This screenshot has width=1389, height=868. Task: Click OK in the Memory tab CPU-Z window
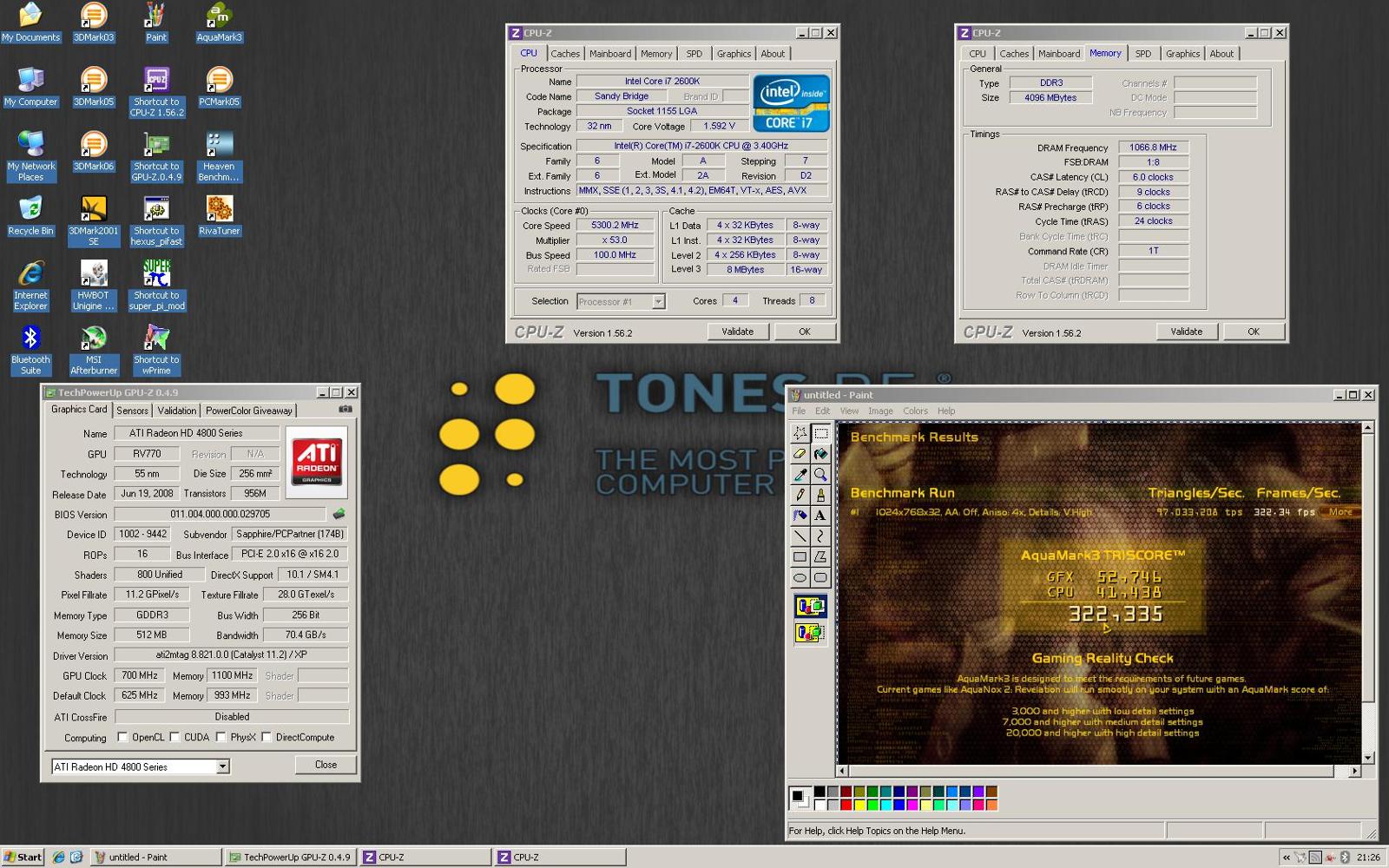[1253, 332]
